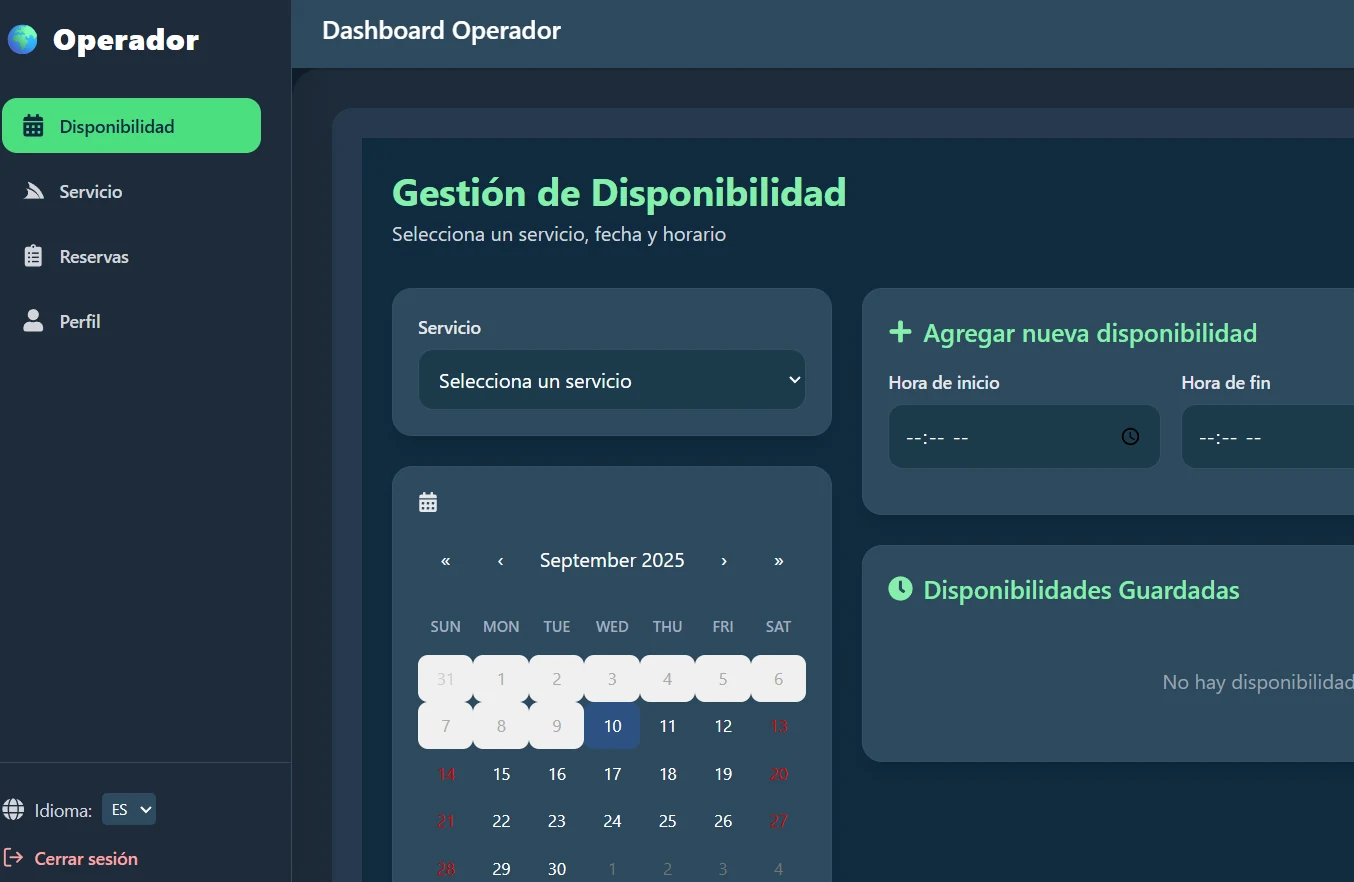The image size is (1354, 882).
Task: Select day 17 in the calendar
Action: (612, 774)
